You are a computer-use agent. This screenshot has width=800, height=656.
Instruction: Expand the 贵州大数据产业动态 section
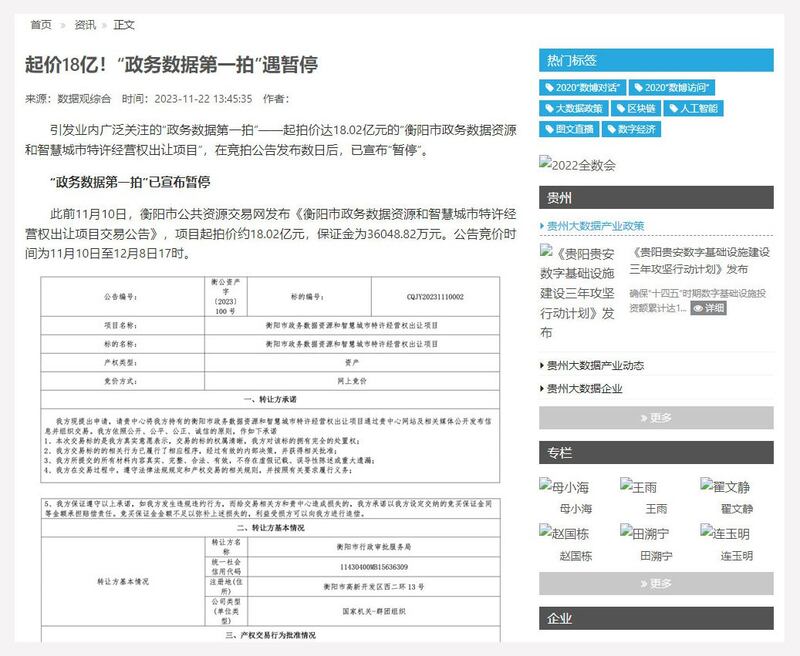pyautogui.click(x=595, y=365)
